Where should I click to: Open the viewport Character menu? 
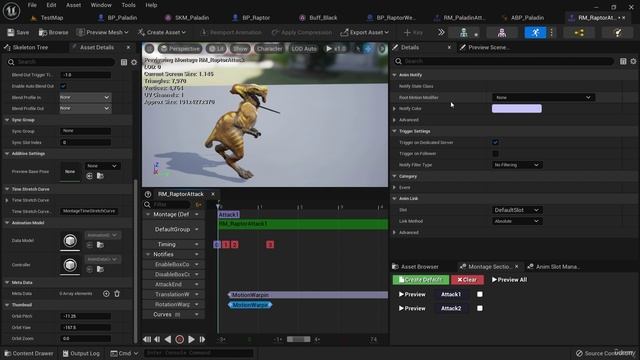pyautogui.click(x=269, y=49)
